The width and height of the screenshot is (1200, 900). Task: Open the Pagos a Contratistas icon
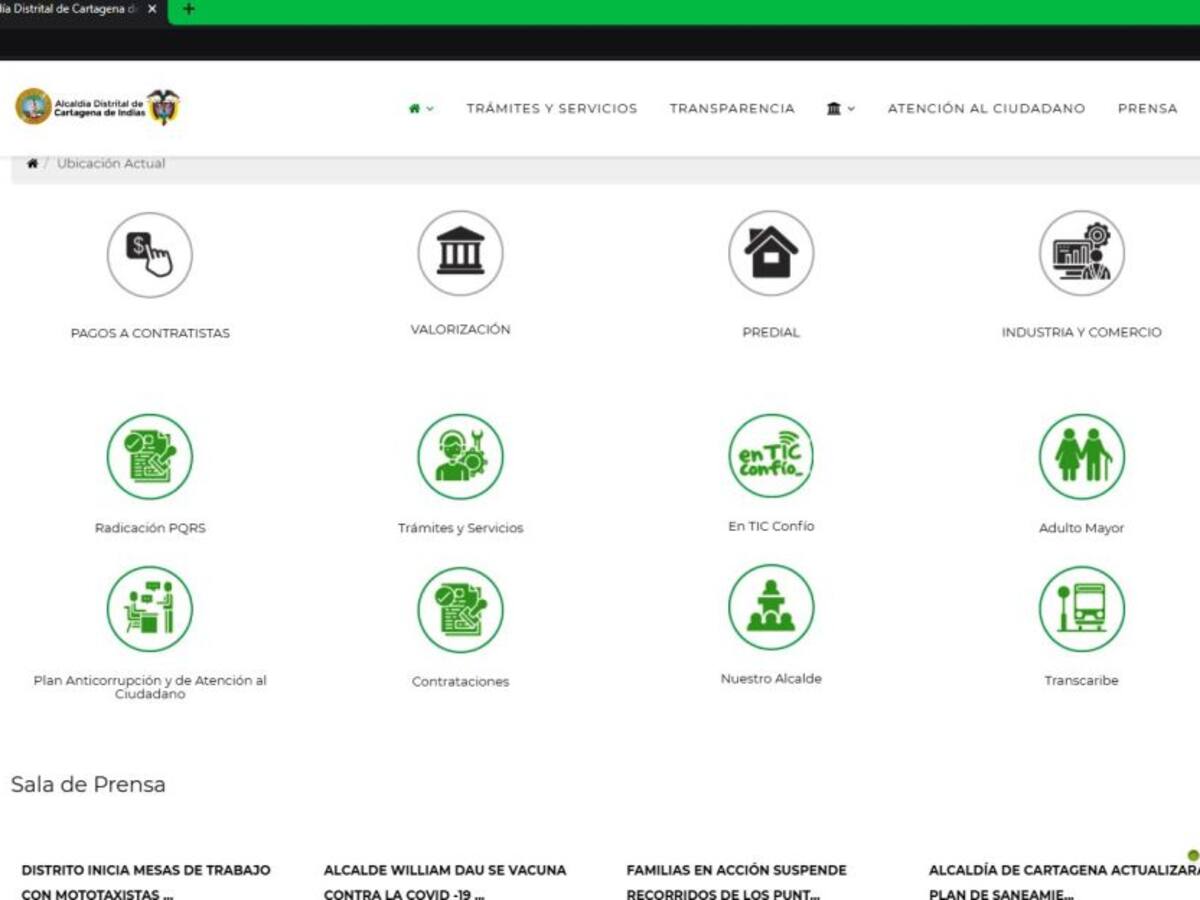click(150, 254)
